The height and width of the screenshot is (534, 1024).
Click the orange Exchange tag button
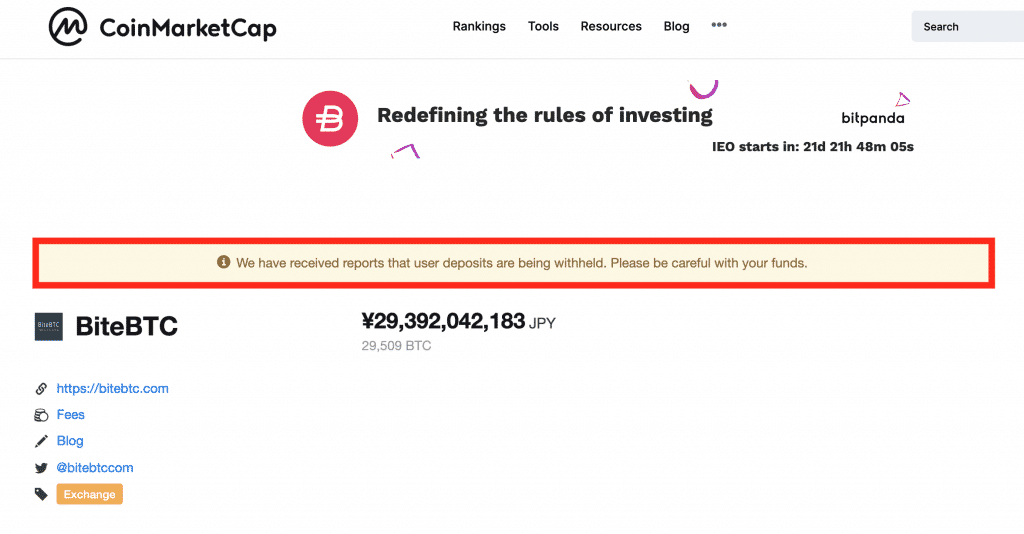(89, 494)
